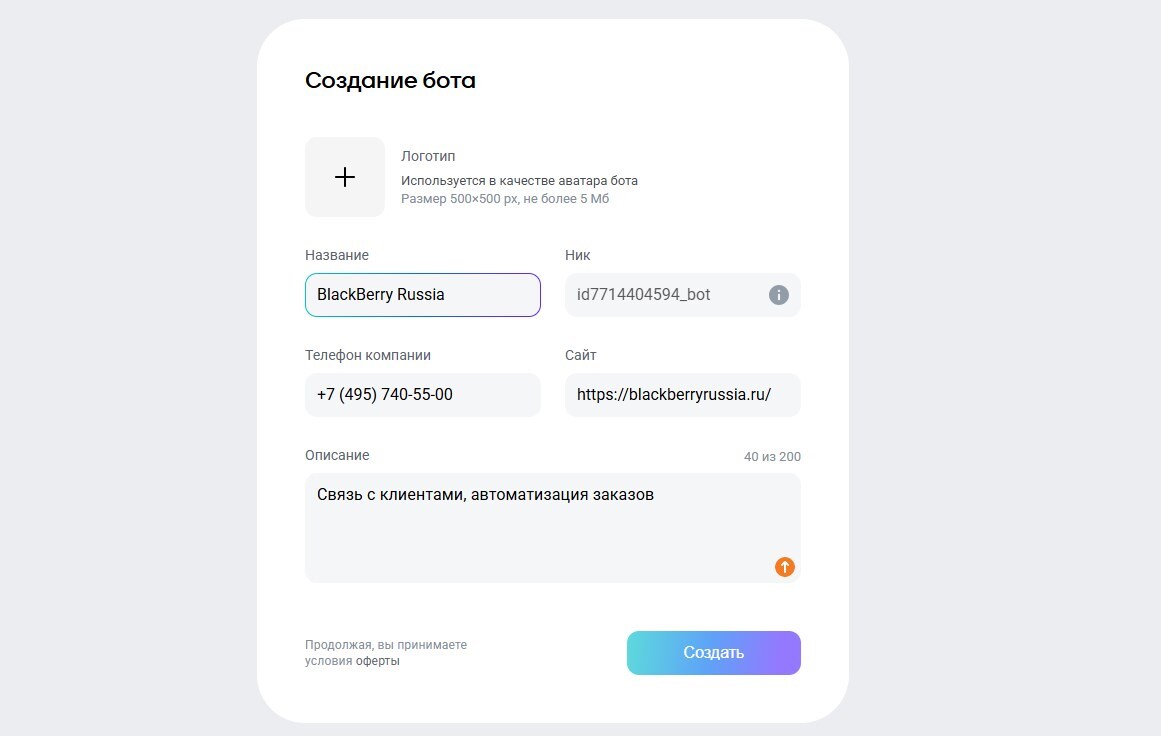Click the 40 из 200 character counter
1161x736 pixels.
[772, 457]
